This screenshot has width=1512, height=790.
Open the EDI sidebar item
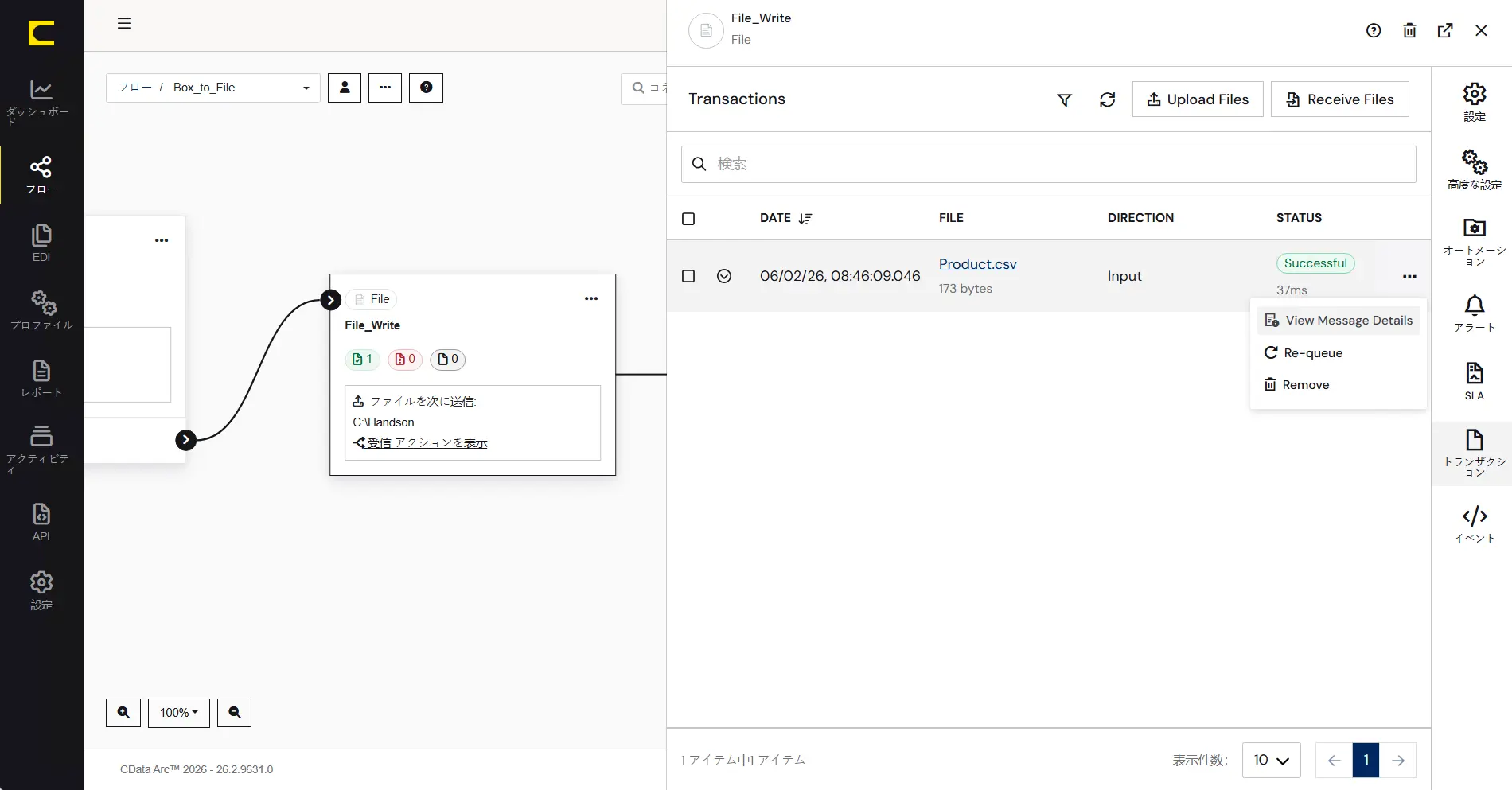[41, 243]
